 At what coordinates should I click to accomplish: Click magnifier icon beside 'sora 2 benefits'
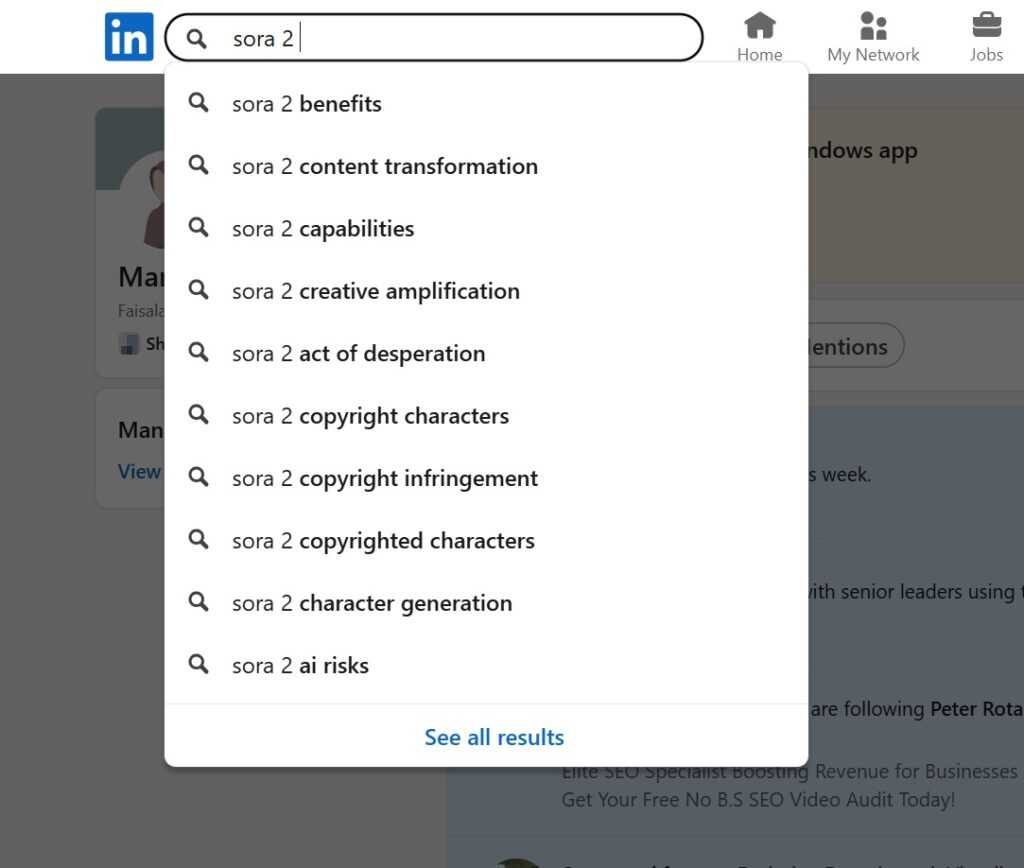point(199,103)
